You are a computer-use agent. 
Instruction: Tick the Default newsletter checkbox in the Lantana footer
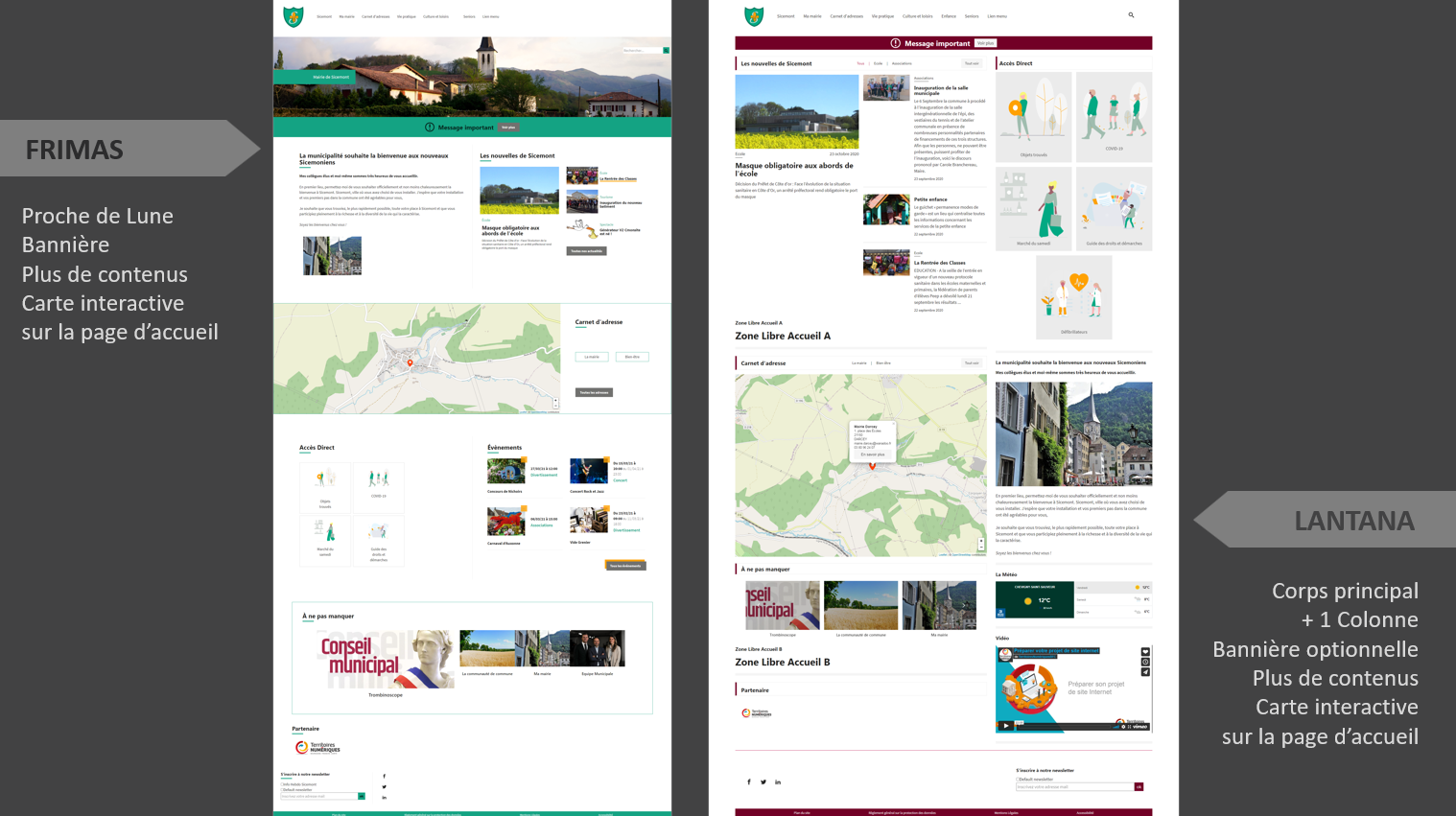tap(1018, 779)
